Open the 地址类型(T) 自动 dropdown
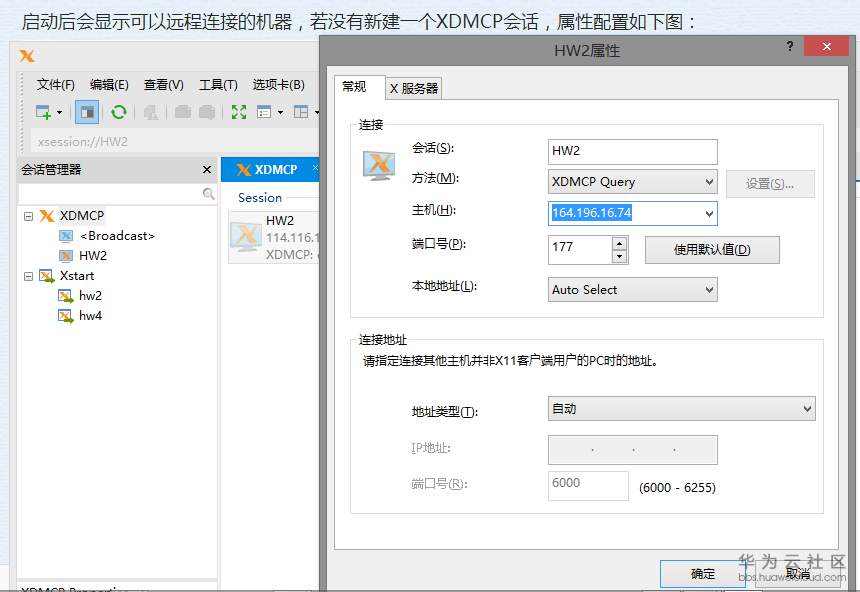Viewport: 860px width, 592px height. point(682,409)
